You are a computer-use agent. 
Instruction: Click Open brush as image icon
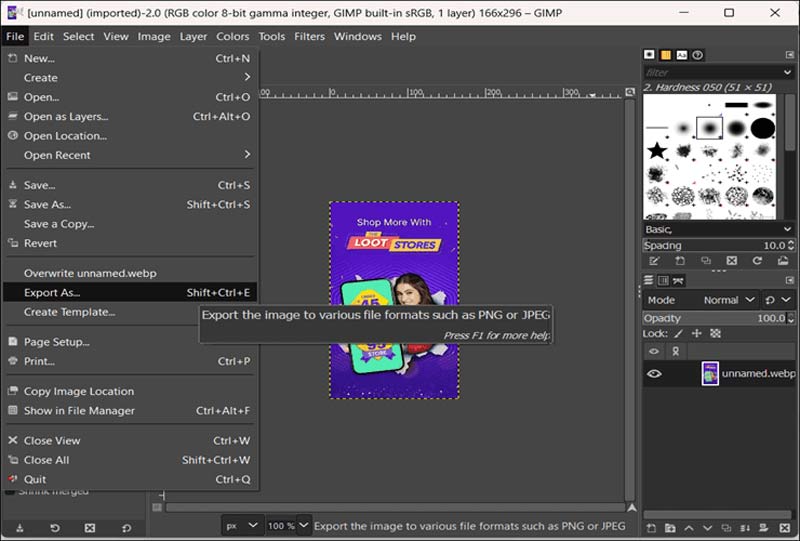[x=783, y=261]
